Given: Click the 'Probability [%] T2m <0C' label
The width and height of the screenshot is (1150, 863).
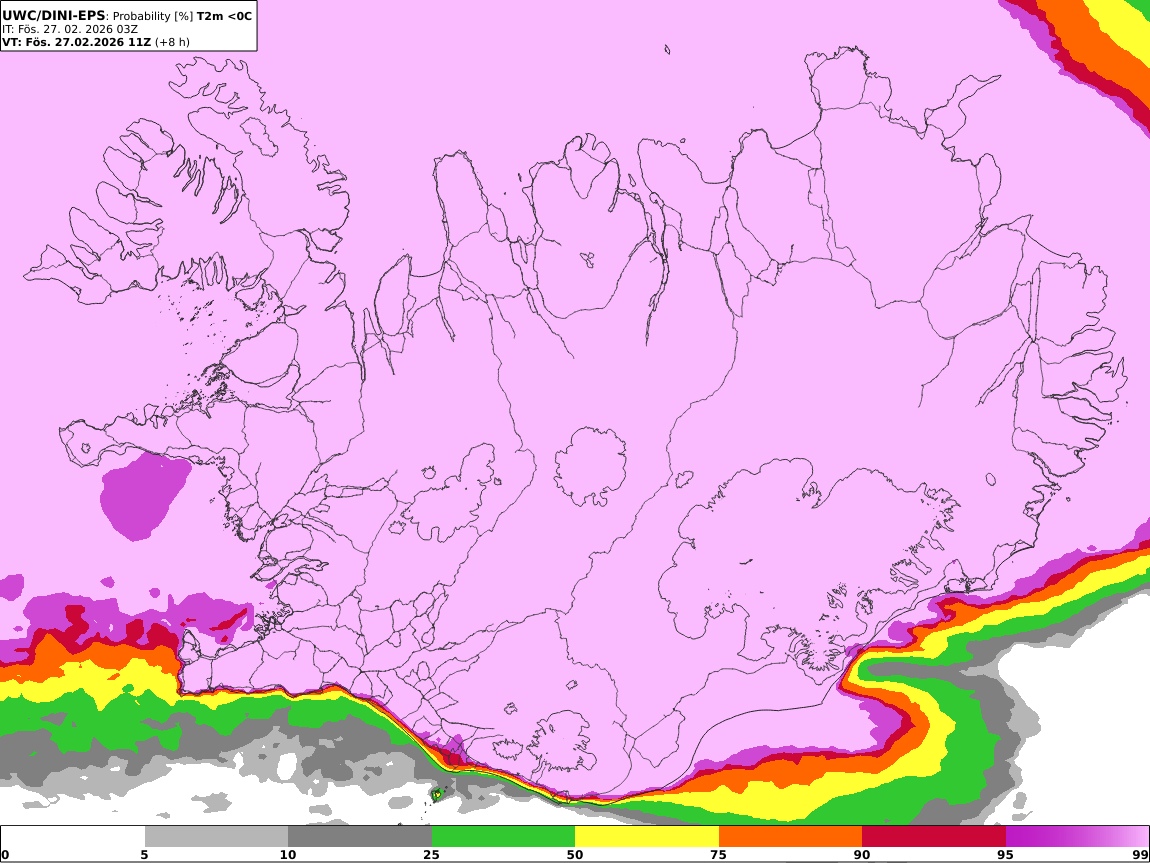Looking at the screenshot, I should point(182,16).
